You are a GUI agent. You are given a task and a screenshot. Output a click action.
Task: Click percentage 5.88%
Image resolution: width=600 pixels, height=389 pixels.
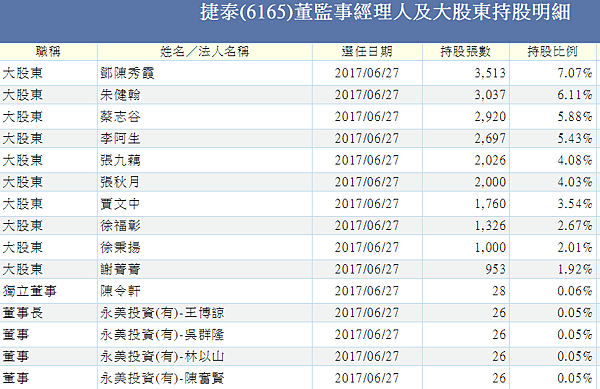575,117
